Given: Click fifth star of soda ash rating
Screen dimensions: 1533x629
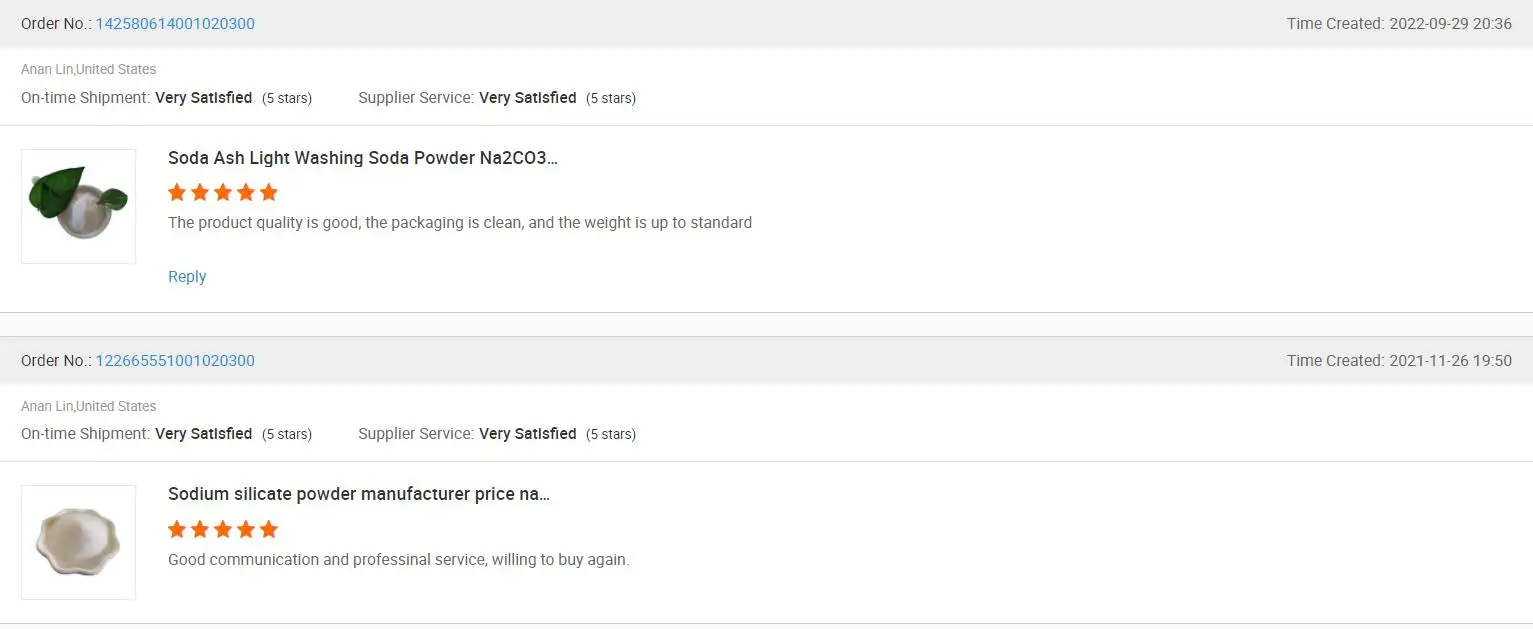Looking at the screenshot, I should [x=268, y=192].
